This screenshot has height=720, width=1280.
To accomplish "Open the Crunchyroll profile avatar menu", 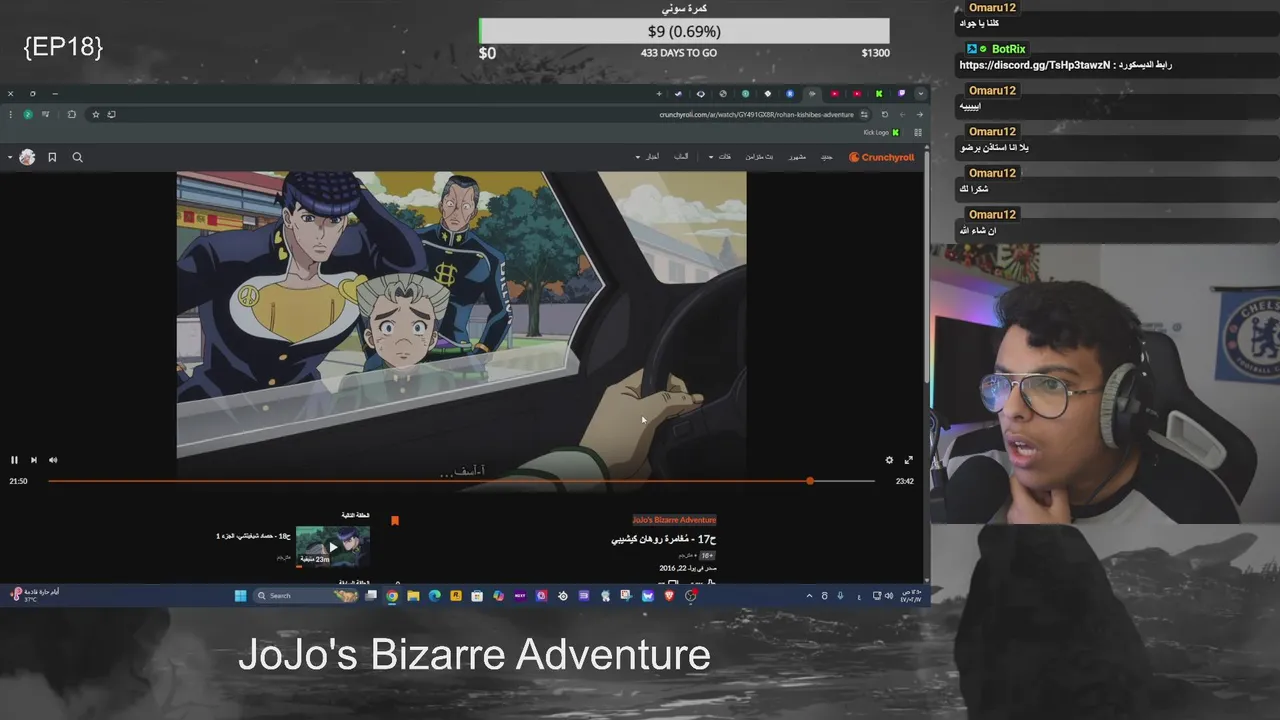I will pos(27,157).
